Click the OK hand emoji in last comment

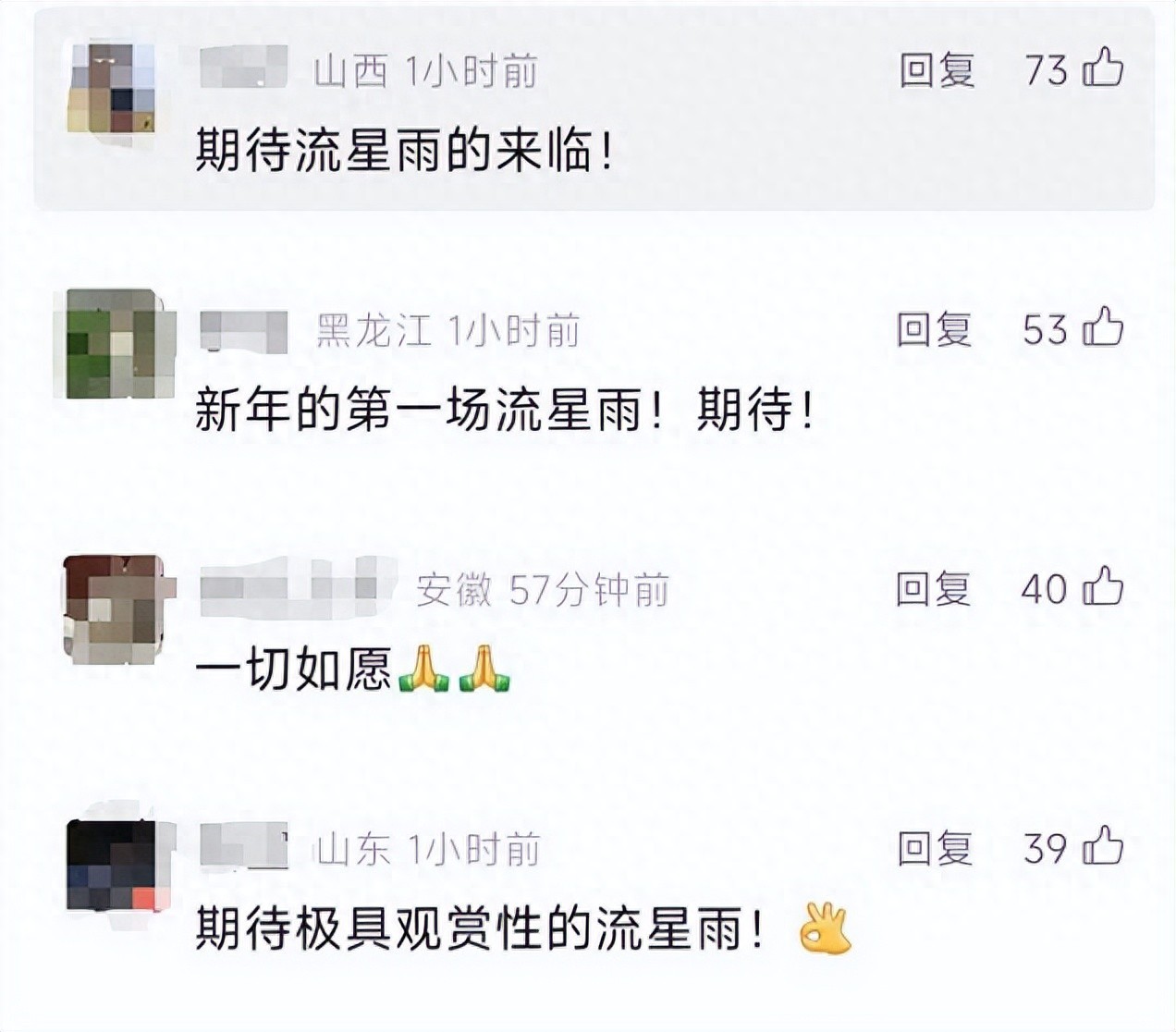tap(825, 928)
